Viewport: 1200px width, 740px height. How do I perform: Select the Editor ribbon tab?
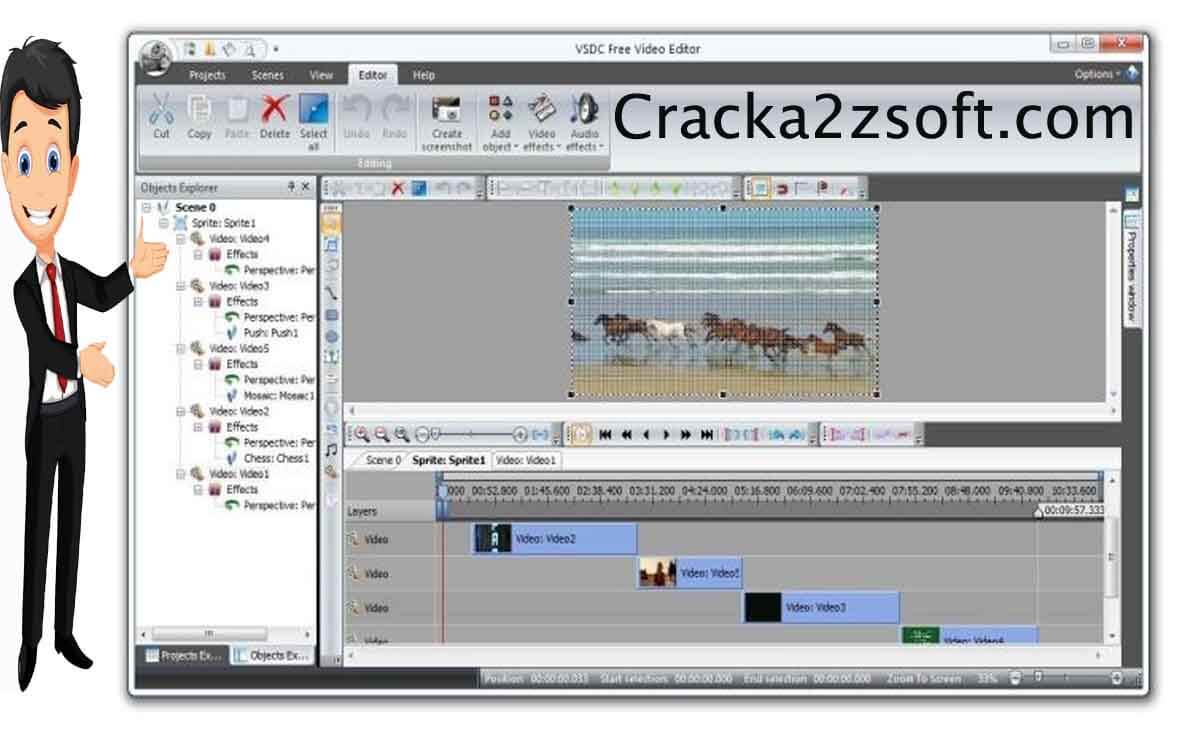[x=373, y=75]
